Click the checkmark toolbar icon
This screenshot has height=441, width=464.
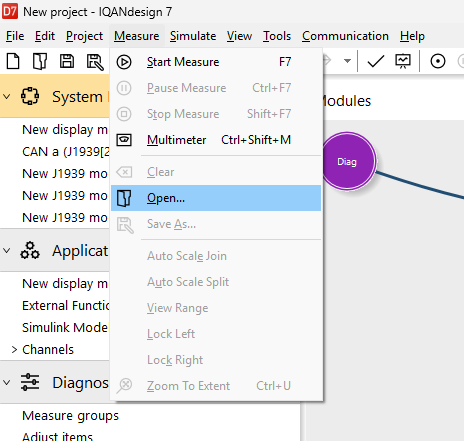(x=376, y=61)
